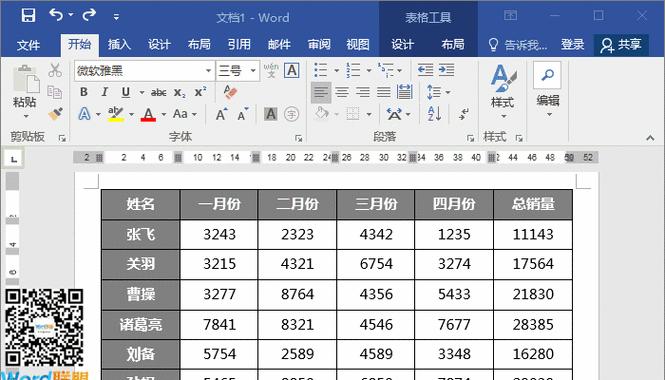Click the cell with the value 17564
This screenshot has height=380, width=665.
point(533,264)
